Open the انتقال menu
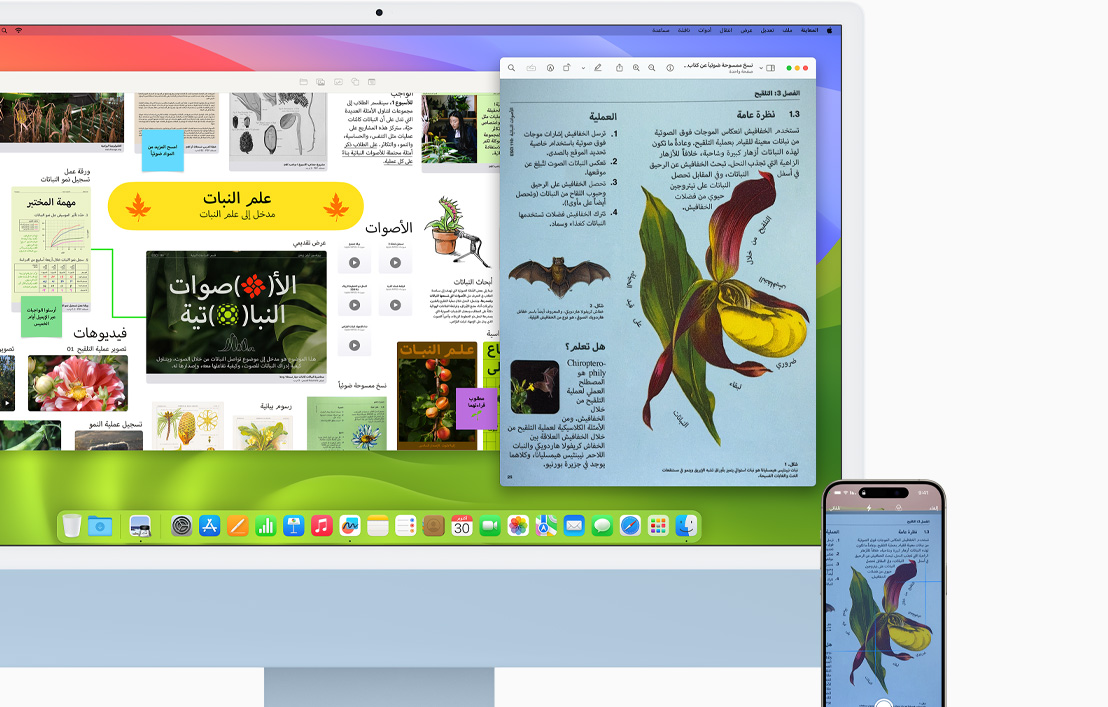The height and width of the screenshot is (707, 1108). tap(726, 30)
